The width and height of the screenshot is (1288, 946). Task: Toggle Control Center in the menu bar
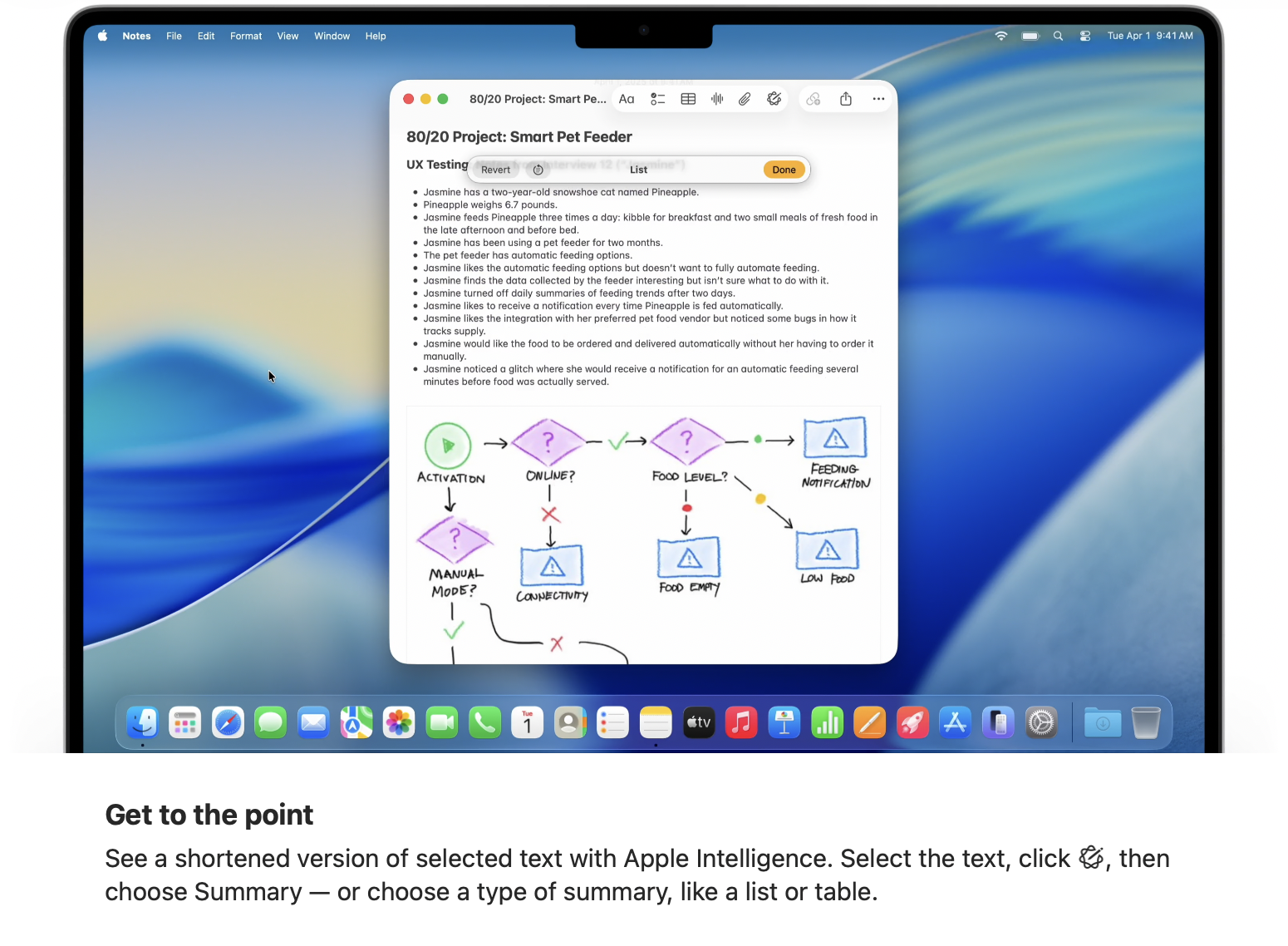[1084, 36]
